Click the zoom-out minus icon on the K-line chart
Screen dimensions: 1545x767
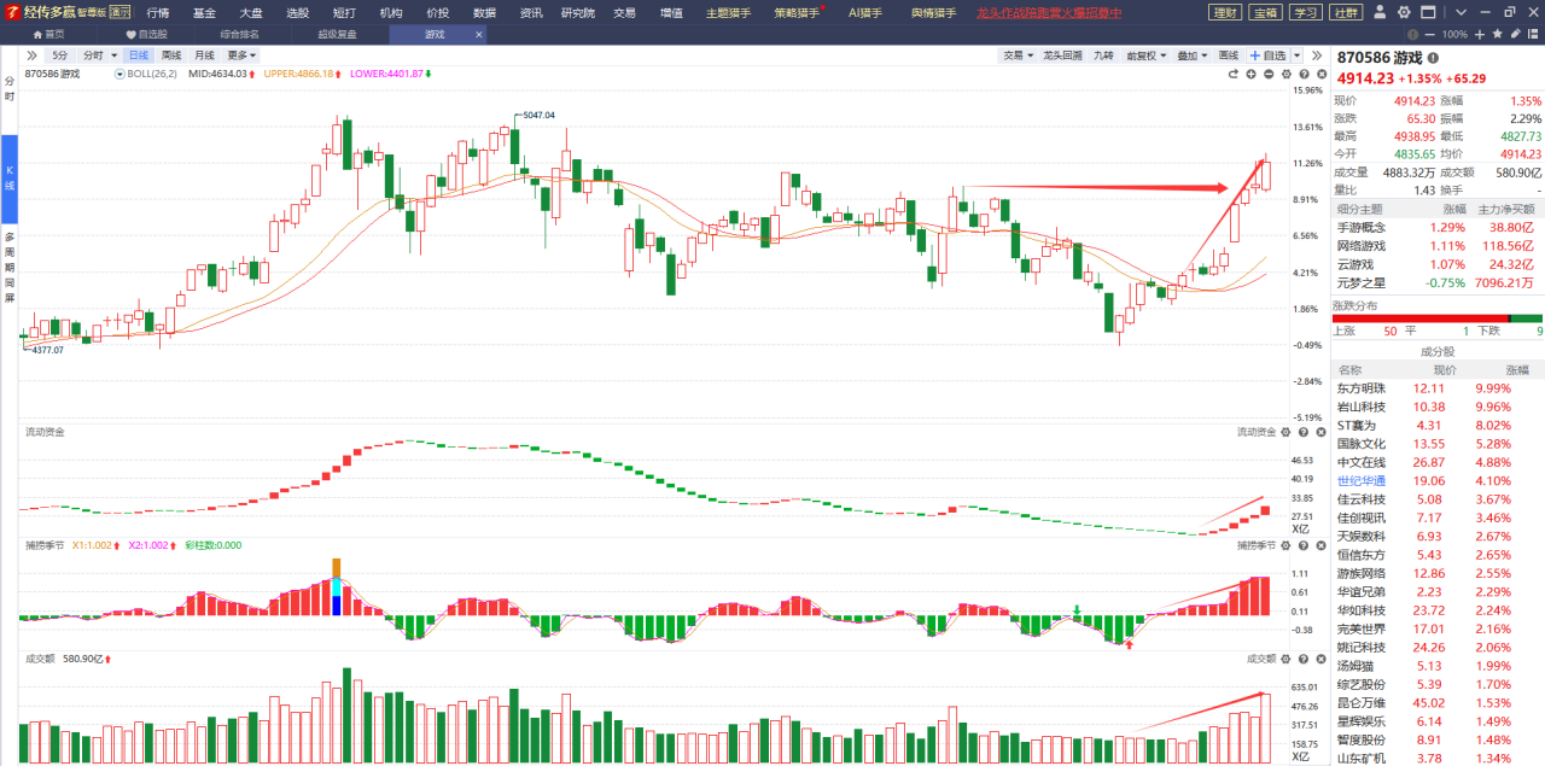click(1268, 74)
